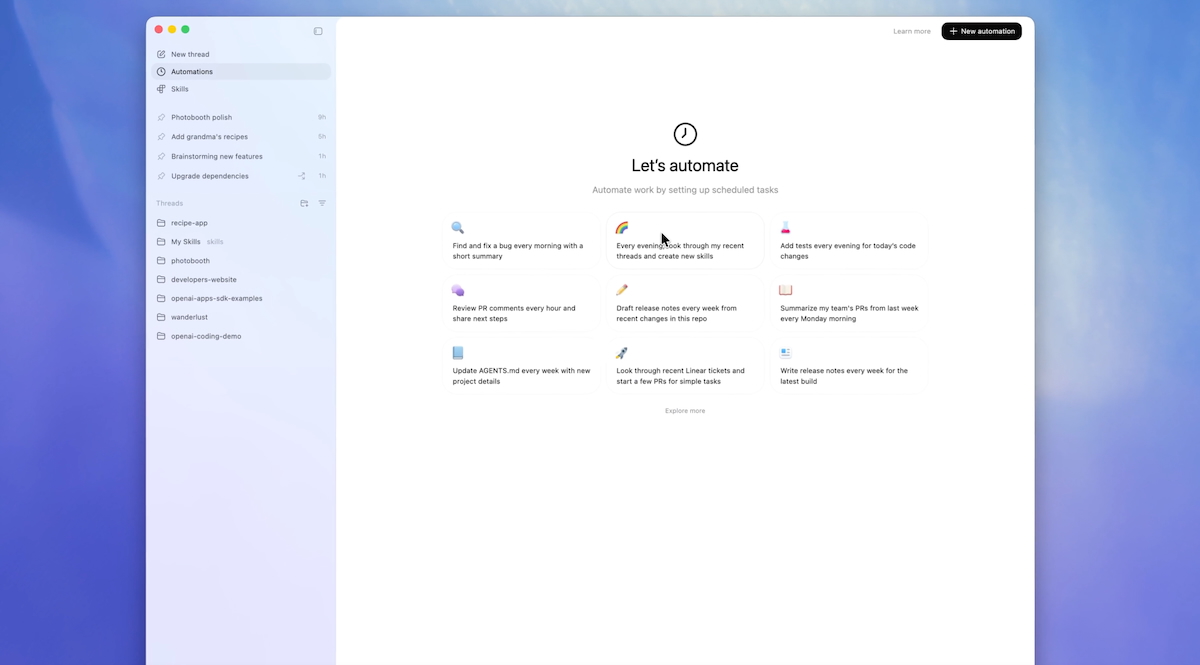Viewport: 1200px width, 665px height.
Task: Select the Automations sidebar item
Action: pyautogui.click(x=191, y=72)
